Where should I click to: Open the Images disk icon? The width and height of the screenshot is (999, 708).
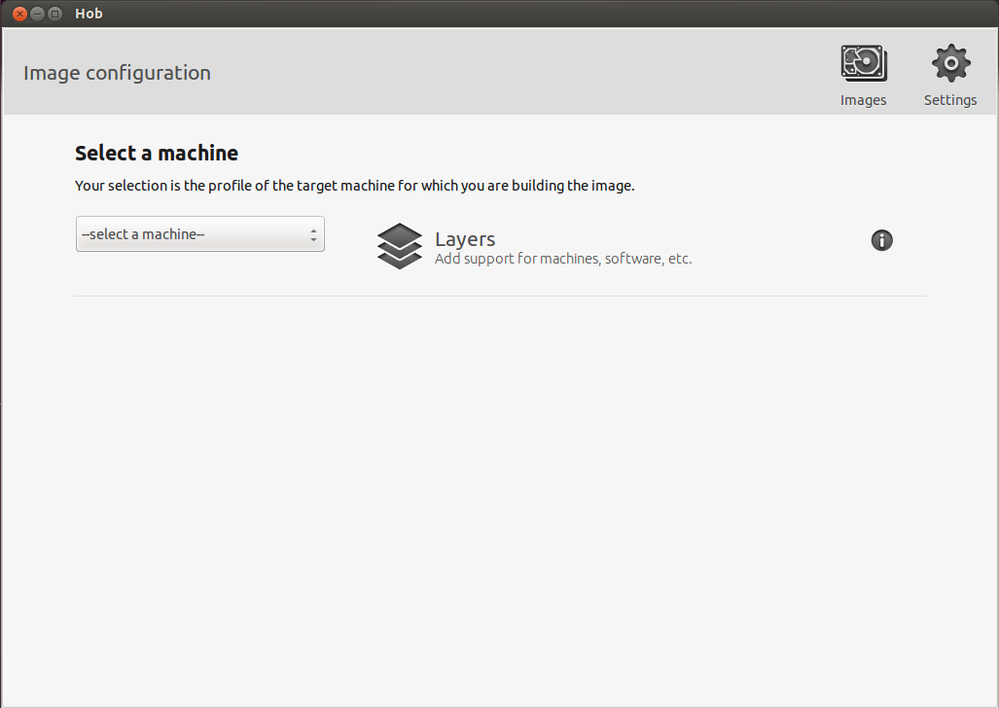[x=863, y=65]
